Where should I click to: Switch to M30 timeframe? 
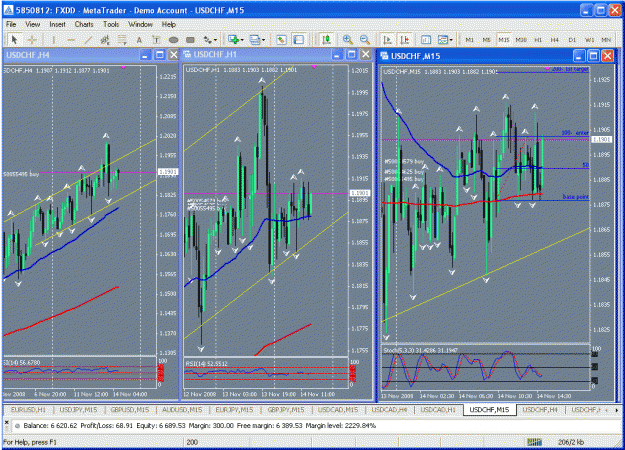[x=521, y=40]
